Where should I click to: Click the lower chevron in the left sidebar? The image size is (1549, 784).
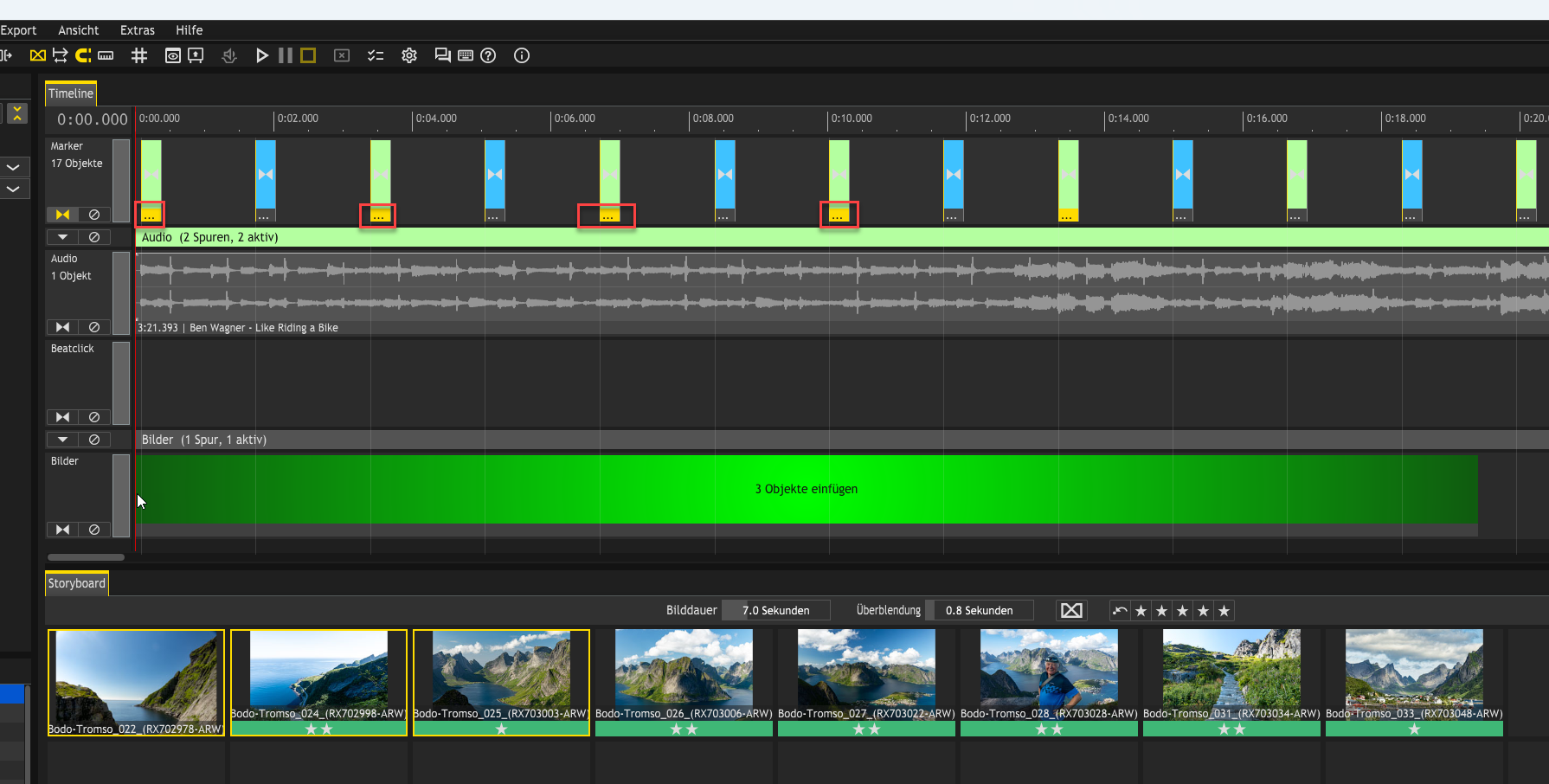point(13,189)
